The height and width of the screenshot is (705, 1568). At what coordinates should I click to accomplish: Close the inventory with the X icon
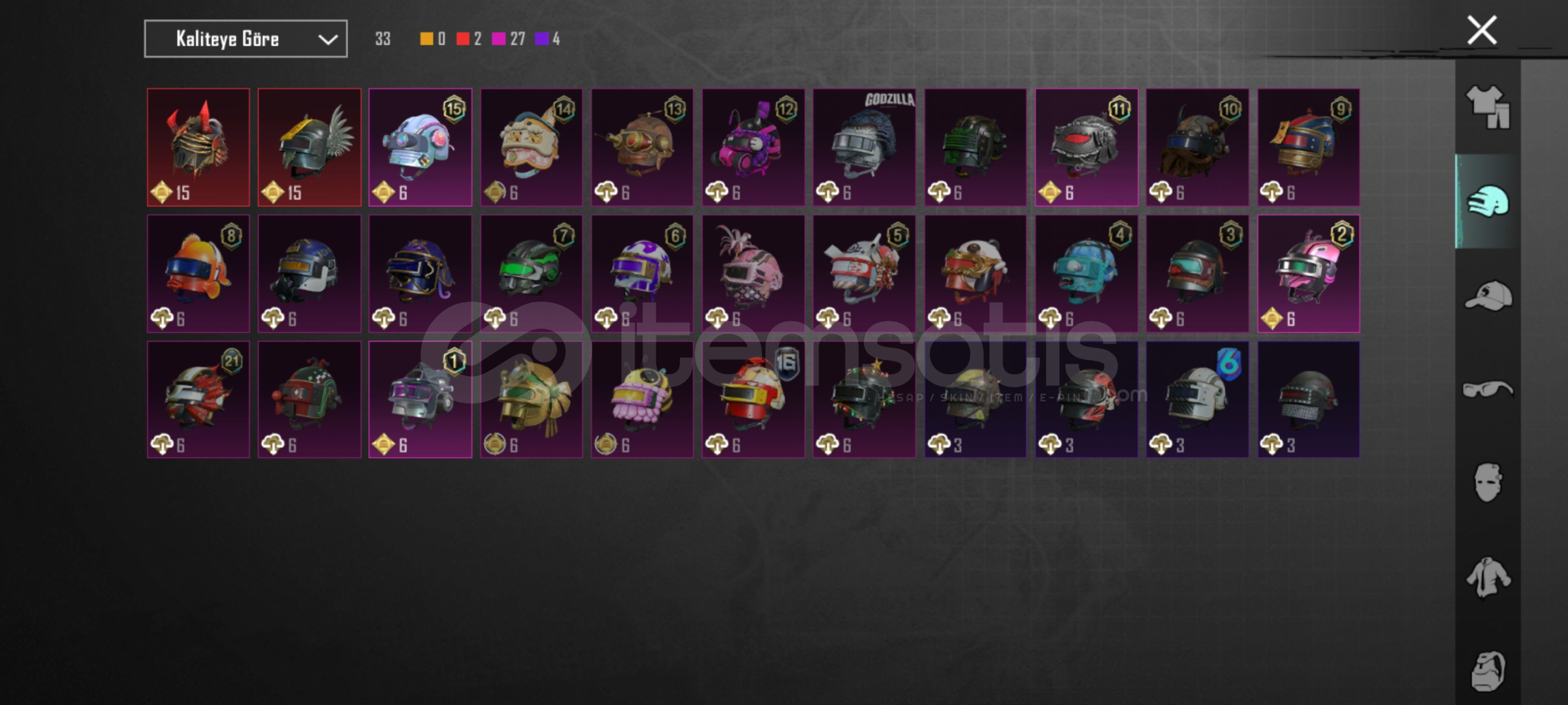[x=1482, y=30]
